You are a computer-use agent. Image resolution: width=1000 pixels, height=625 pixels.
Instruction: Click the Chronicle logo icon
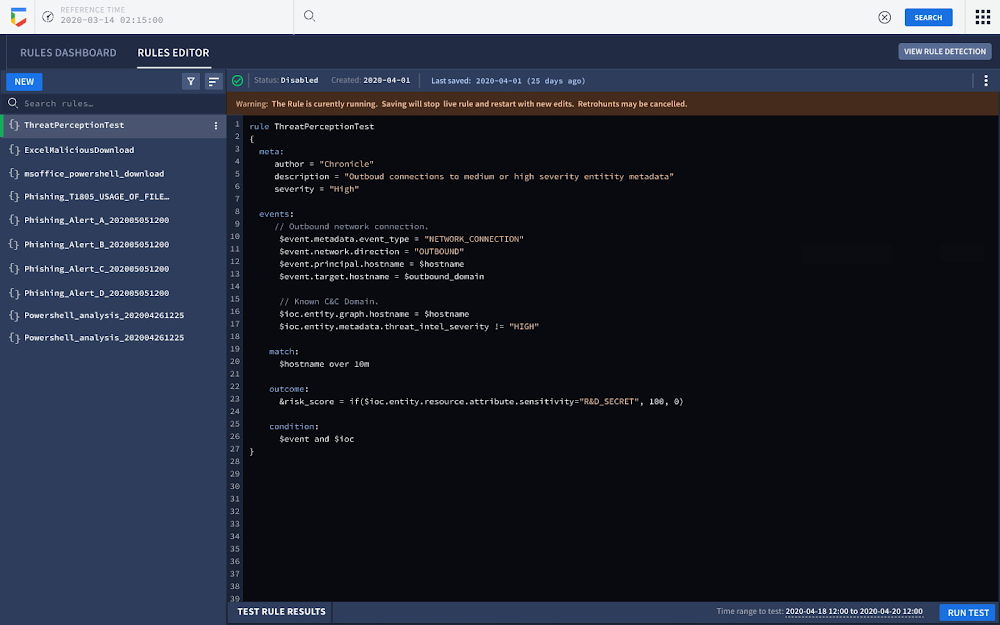pyautogui.click(x=17, y=17)
